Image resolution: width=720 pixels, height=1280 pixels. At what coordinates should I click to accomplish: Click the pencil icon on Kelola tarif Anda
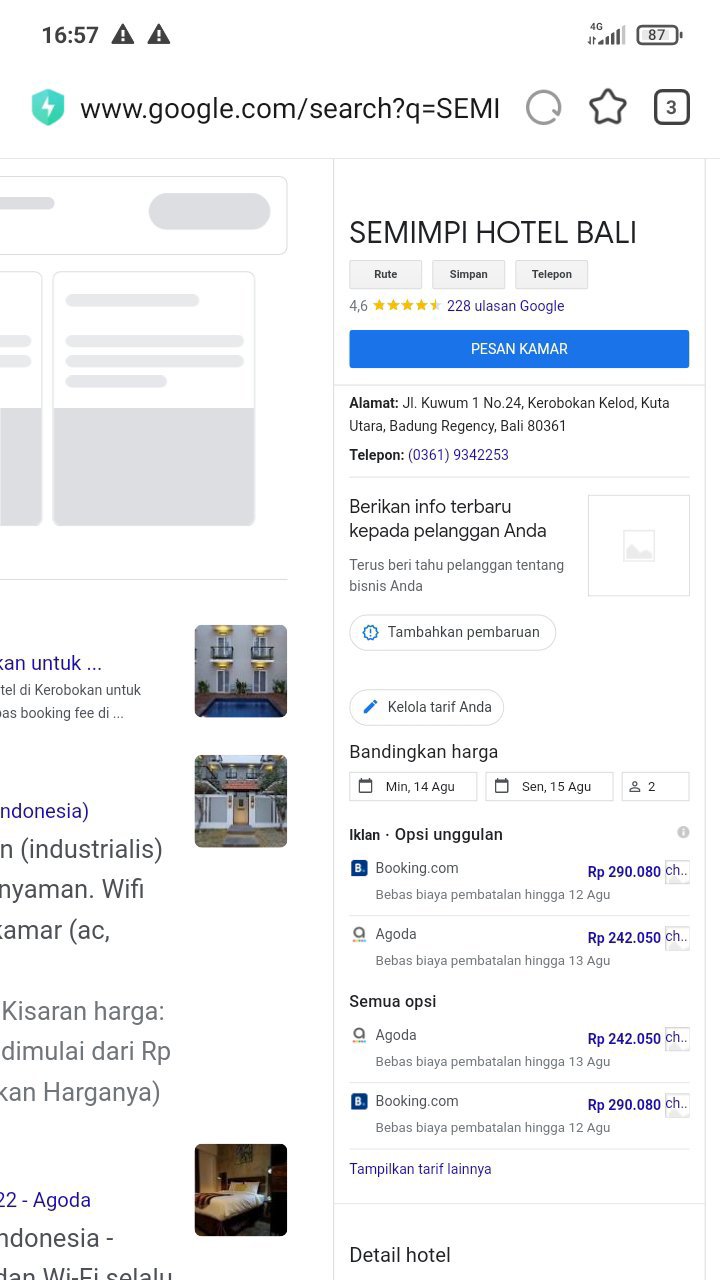click(x=370, y=707)
